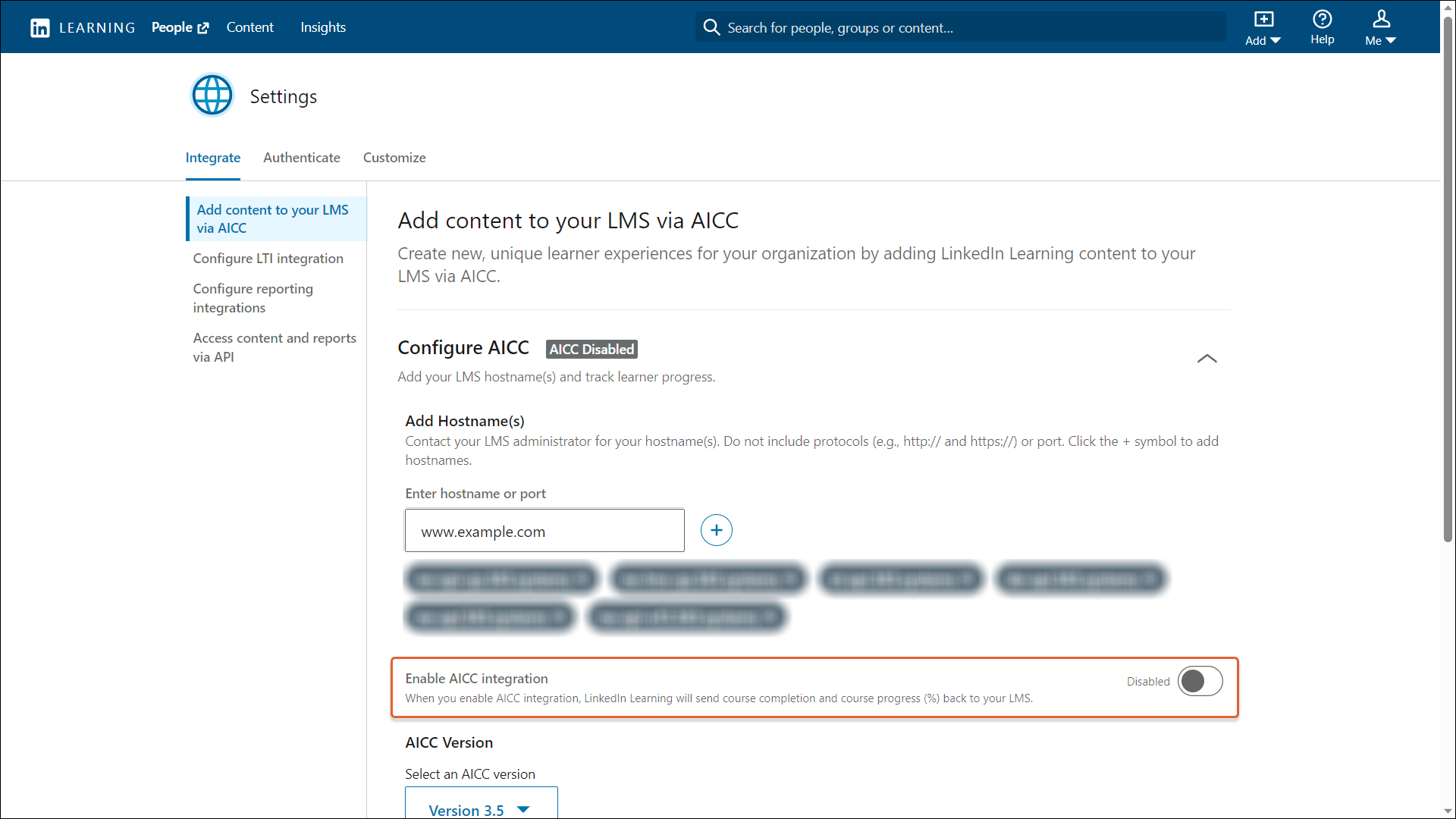Click the plus icon to add hostname
The width and height of the screenshot is (1456, 819).
[x=716, y=530]
